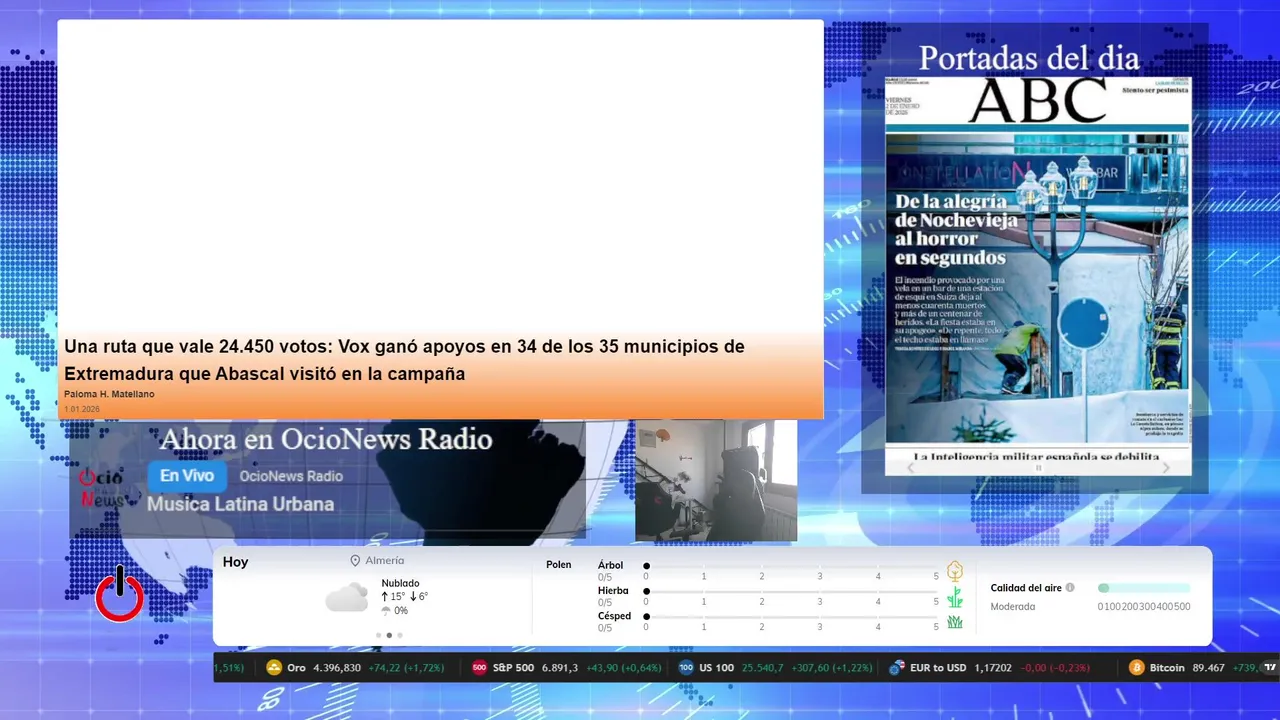Viewport: 1280px width, 720px height.
Task: Click the US 100 price 25.540,7
Action: [761, 668]
